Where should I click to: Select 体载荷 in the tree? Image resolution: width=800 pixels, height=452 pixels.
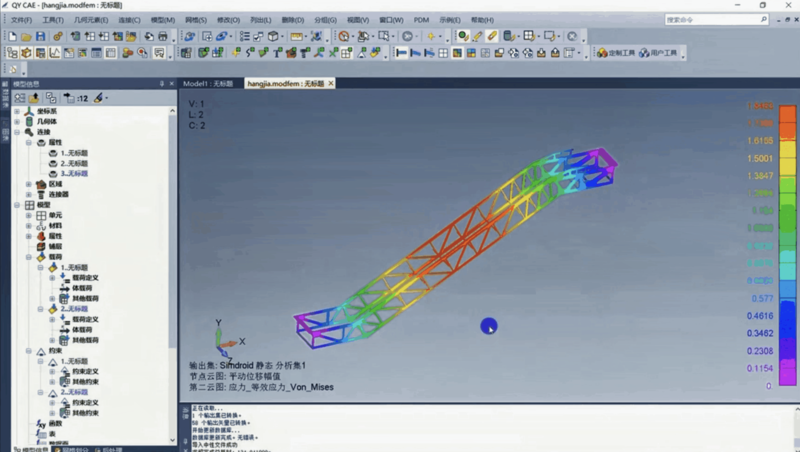pos(81,288)
